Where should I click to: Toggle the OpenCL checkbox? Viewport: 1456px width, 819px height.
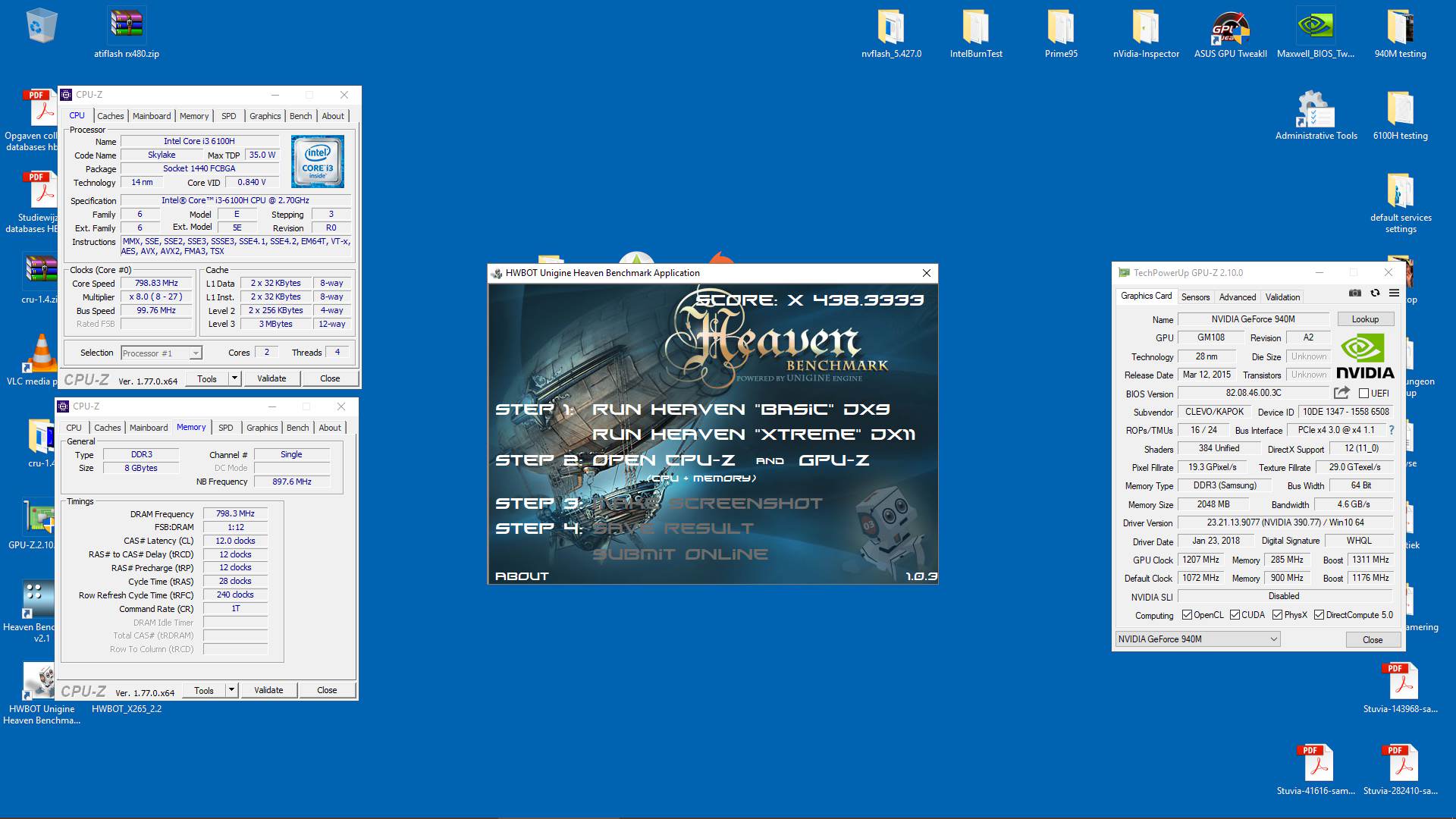[x=1187, y=615]
